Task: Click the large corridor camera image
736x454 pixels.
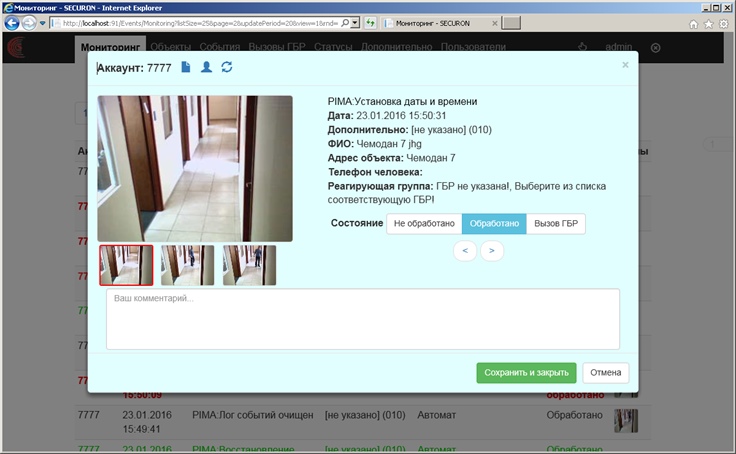Action: [195, 169]
